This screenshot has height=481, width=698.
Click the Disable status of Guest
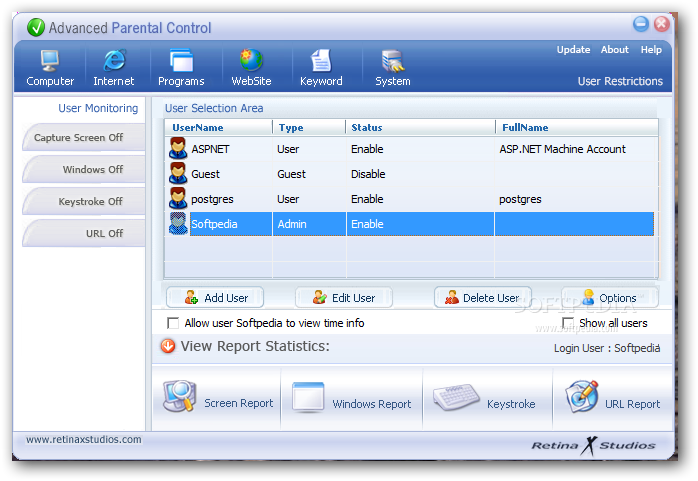[x=368, y=174]
